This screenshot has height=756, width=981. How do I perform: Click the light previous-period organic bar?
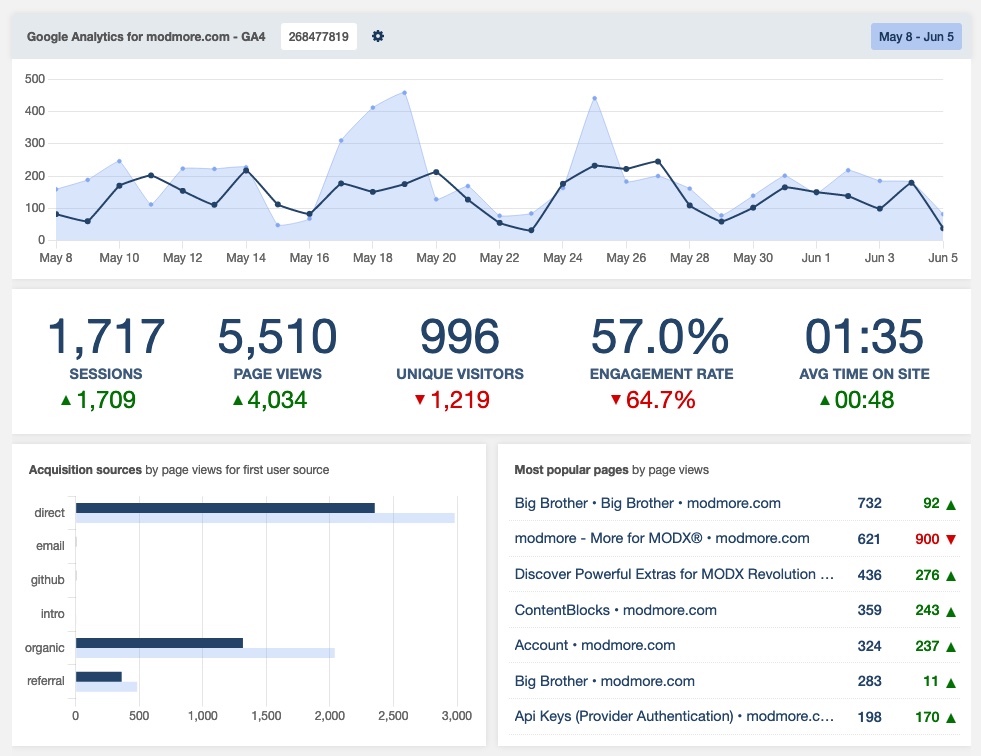[x=205, y=653]
